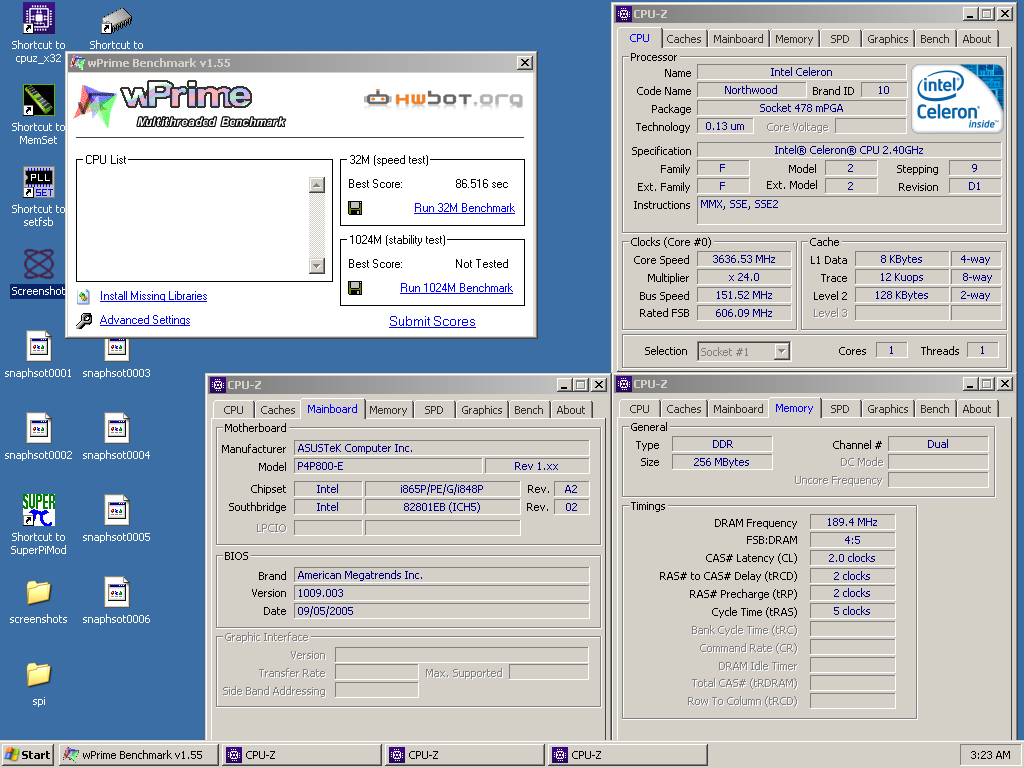Click the Install Missing Libraries icon
The height and width of the screenshot is (768, 1024).
coord(84,296)
